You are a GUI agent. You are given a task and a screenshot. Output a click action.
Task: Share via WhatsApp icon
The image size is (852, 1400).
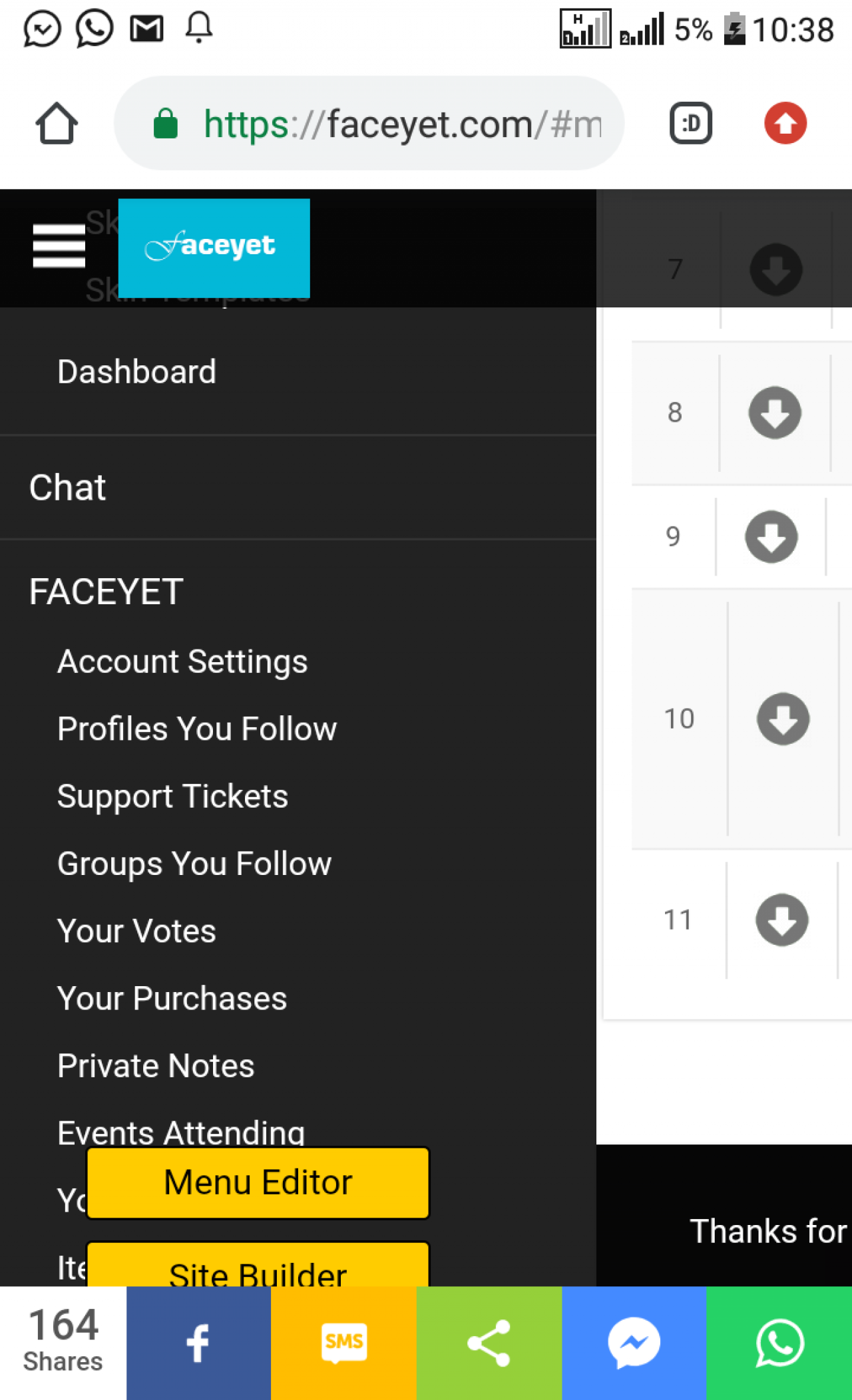click(779, 1343)
